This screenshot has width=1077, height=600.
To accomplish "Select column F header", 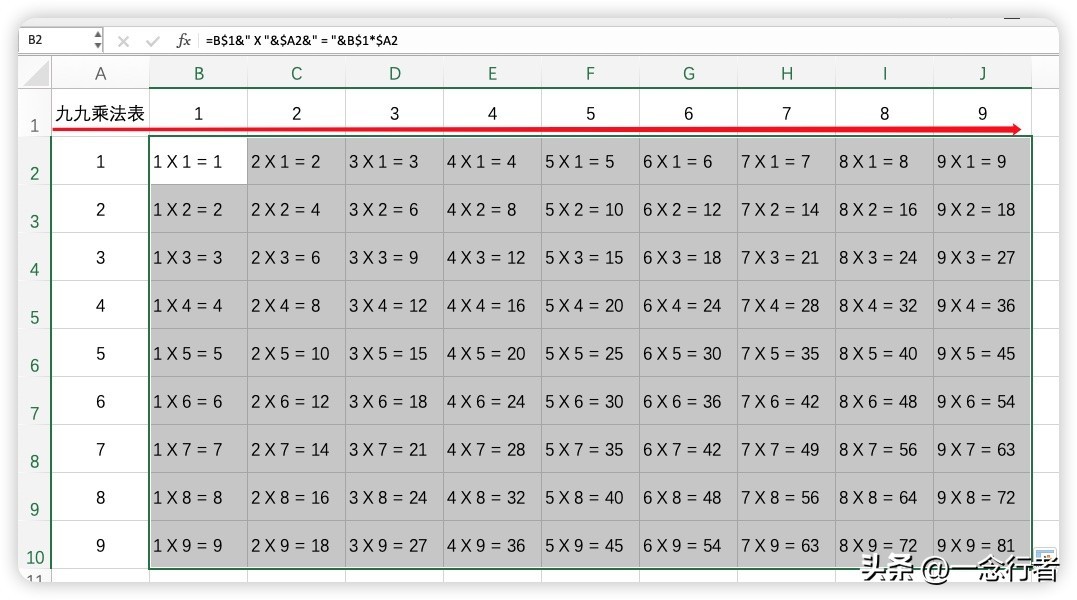I will click(590, 73).
